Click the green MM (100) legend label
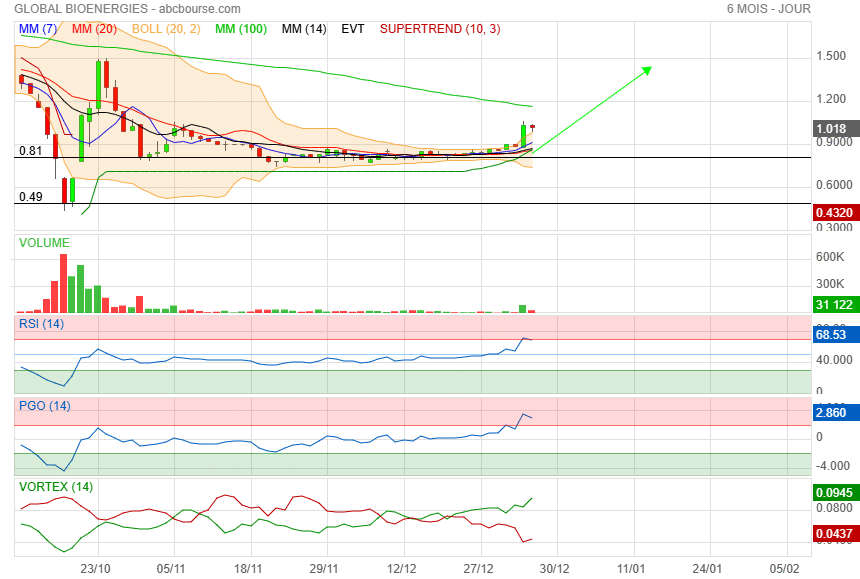The width and height of the screenshot is (860, 579). [x=241, y=29]
